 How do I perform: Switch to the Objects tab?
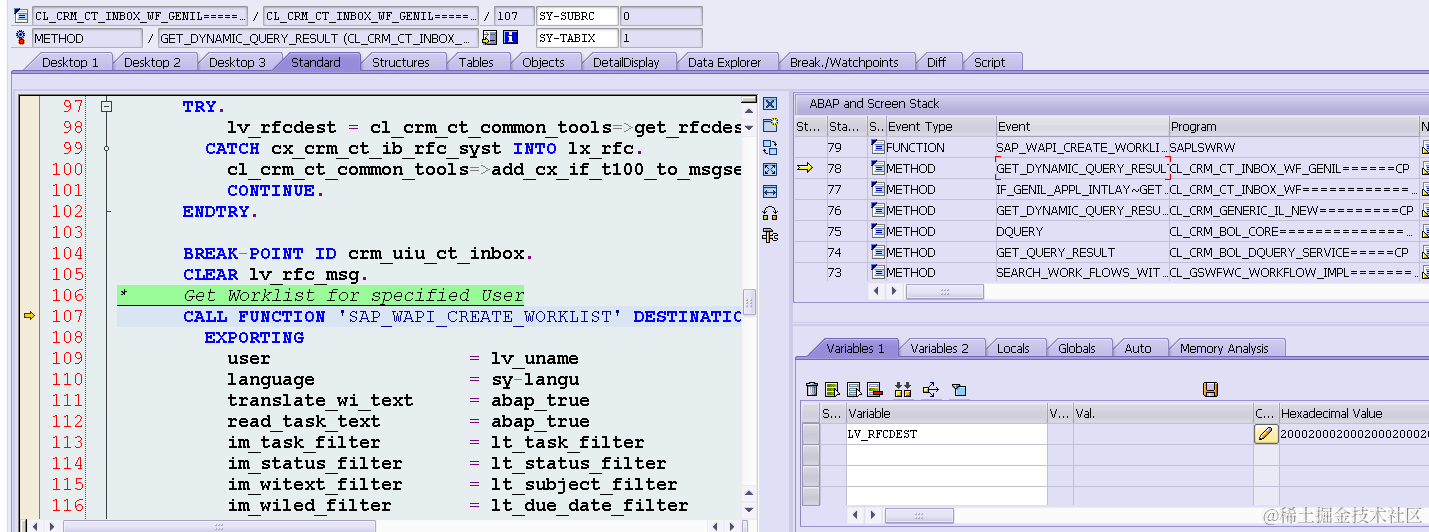click(543, 62)
